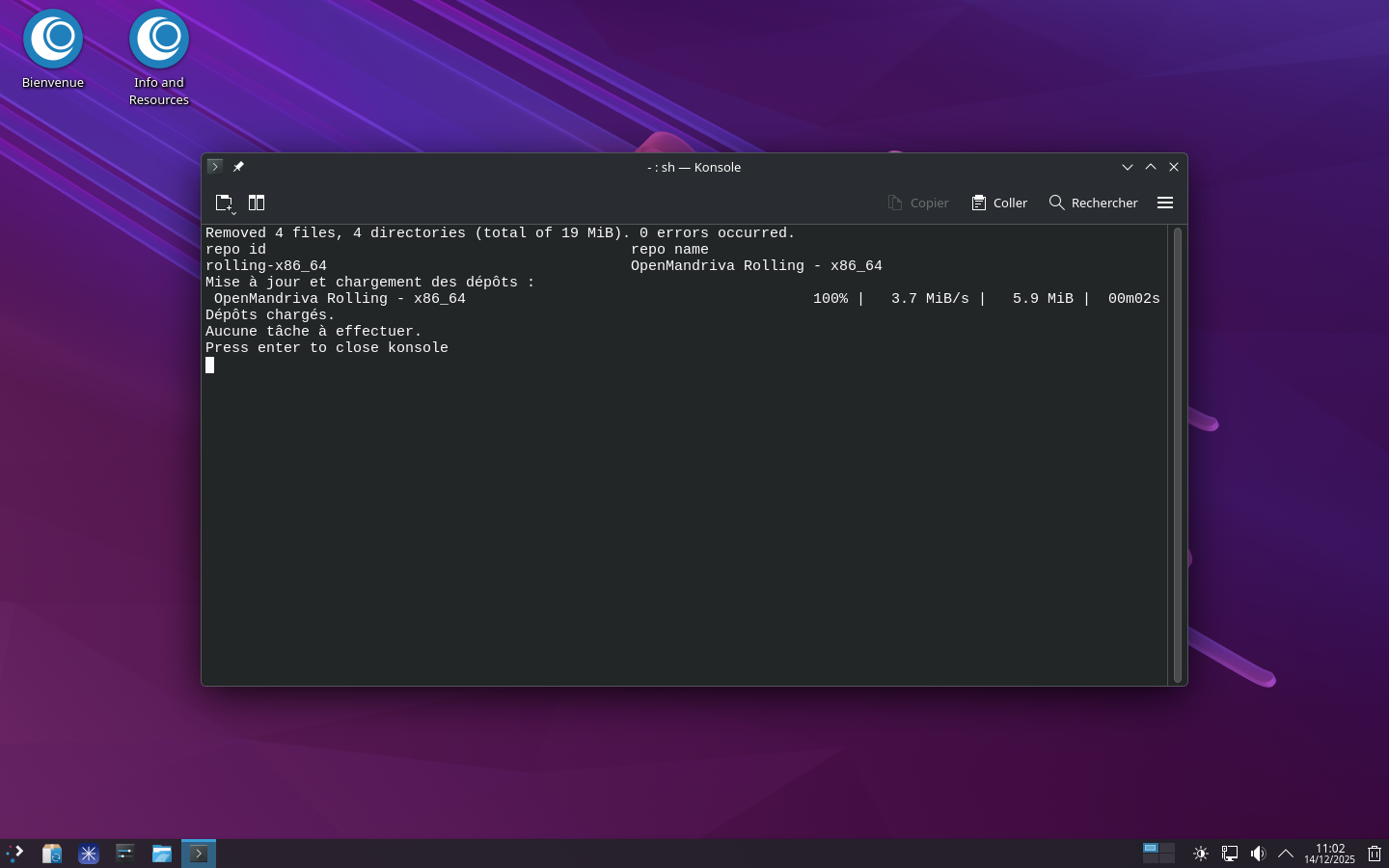Open the Konsole window menu icon
This screenshot has width=1389, height=868.
pos(215,167)
